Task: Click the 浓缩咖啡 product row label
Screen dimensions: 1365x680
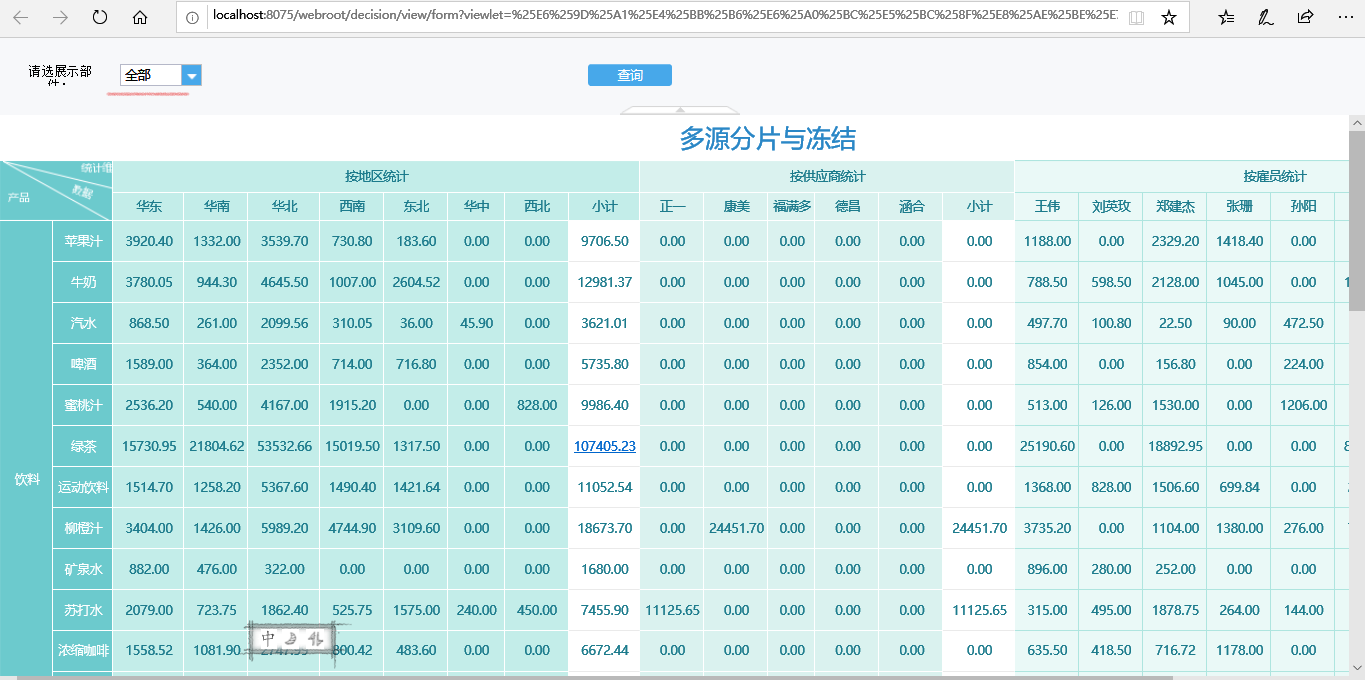Action: (83, 650)
